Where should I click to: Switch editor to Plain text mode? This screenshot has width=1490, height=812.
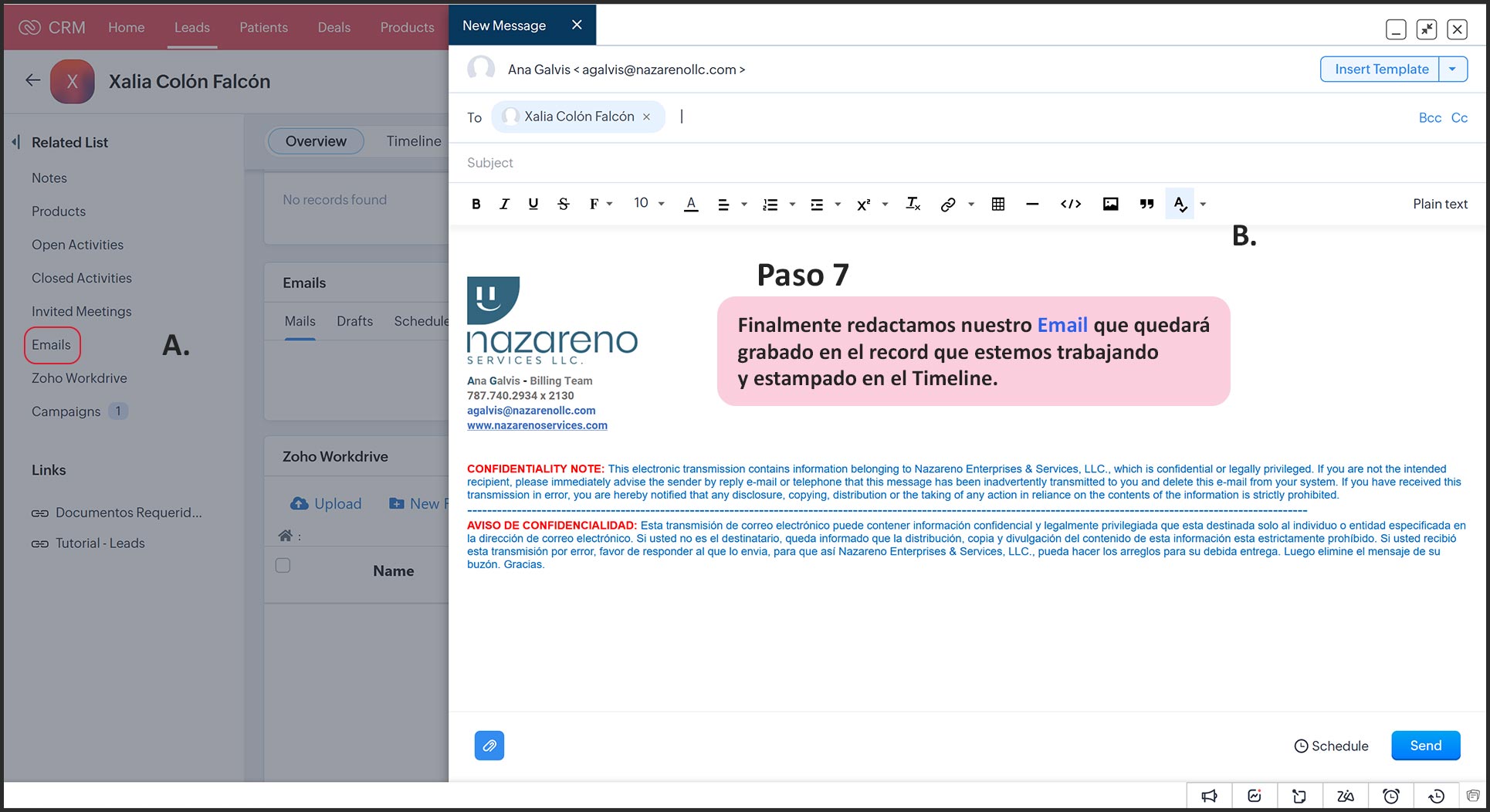coord(1440,204)
